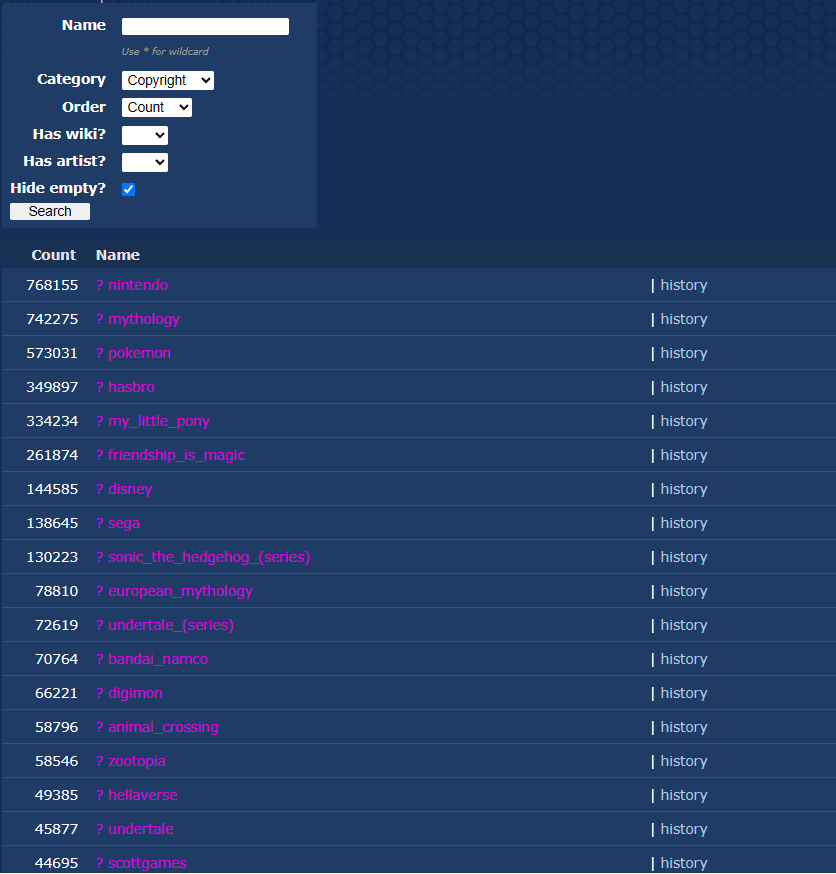This screenshot has height=874, width=836.
Task: View history for the bandai_namco tag
Action: [x=684, y=659]
